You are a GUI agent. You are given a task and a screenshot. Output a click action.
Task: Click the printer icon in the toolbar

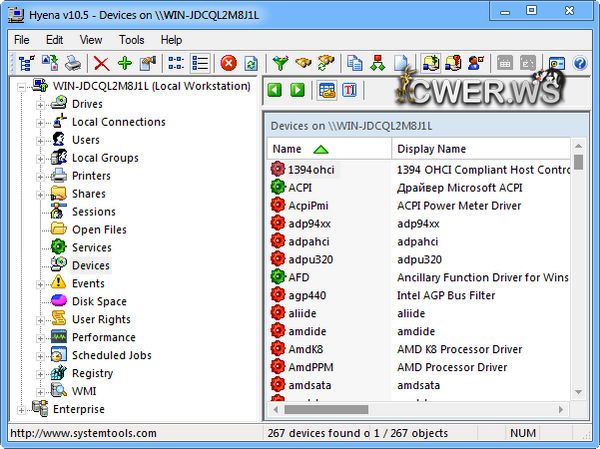[73, 64]
